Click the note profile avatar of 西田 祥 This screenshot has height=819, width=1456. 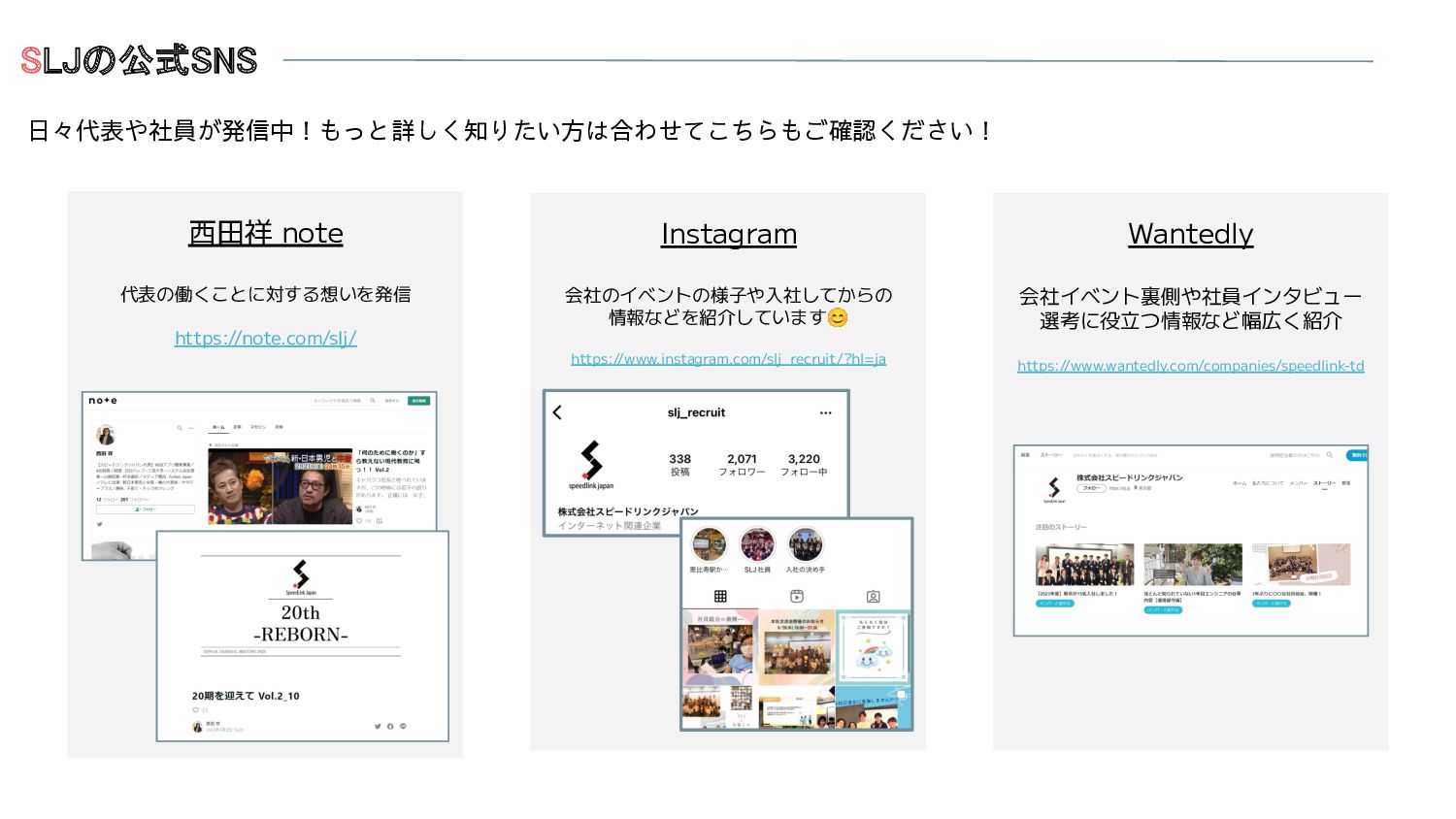click(x=106, y=435)
